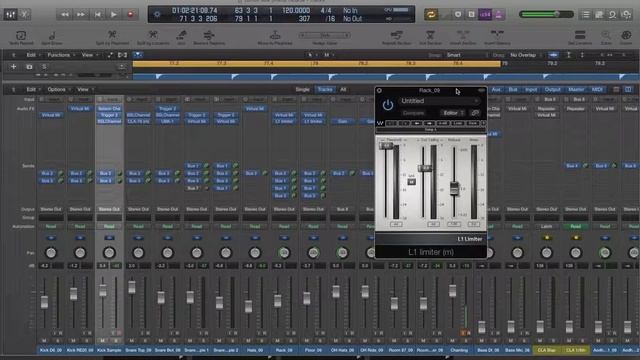Adjust the L1 Limiter Threshold fader

(x=386, y=146)
